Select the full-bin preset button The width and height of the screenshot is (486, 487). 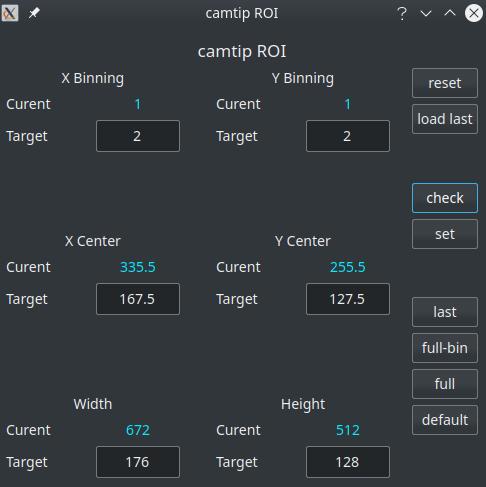445,348
